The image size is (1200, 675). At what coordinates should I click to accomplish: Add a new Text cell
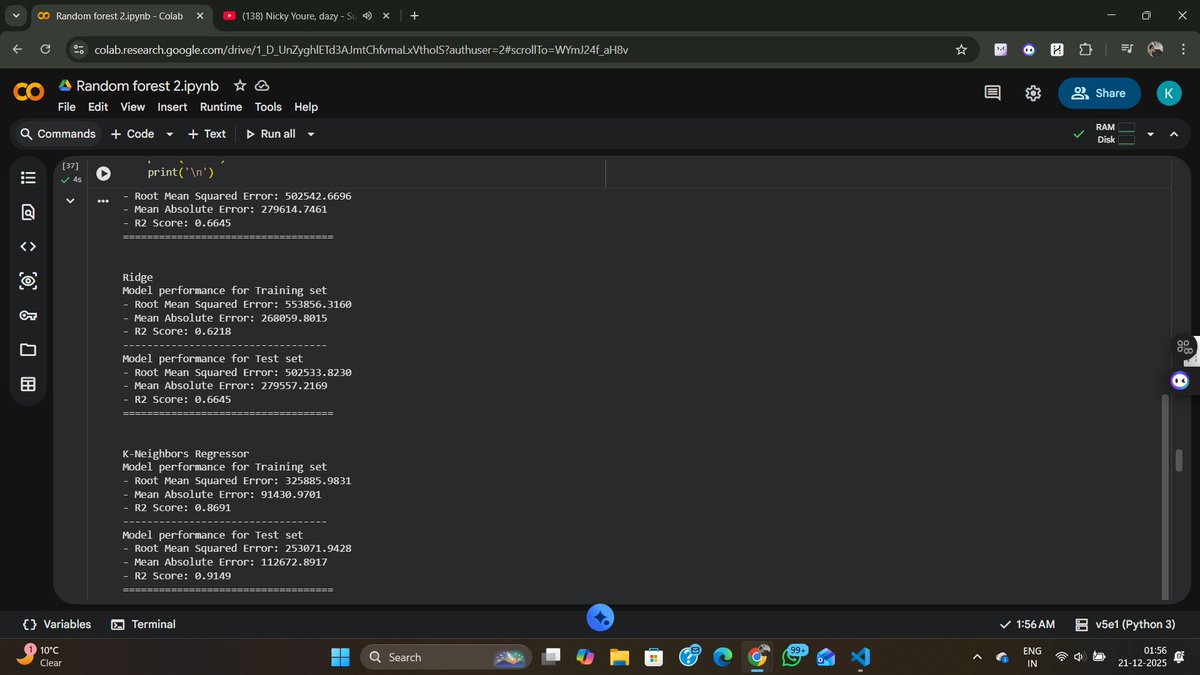207,134
